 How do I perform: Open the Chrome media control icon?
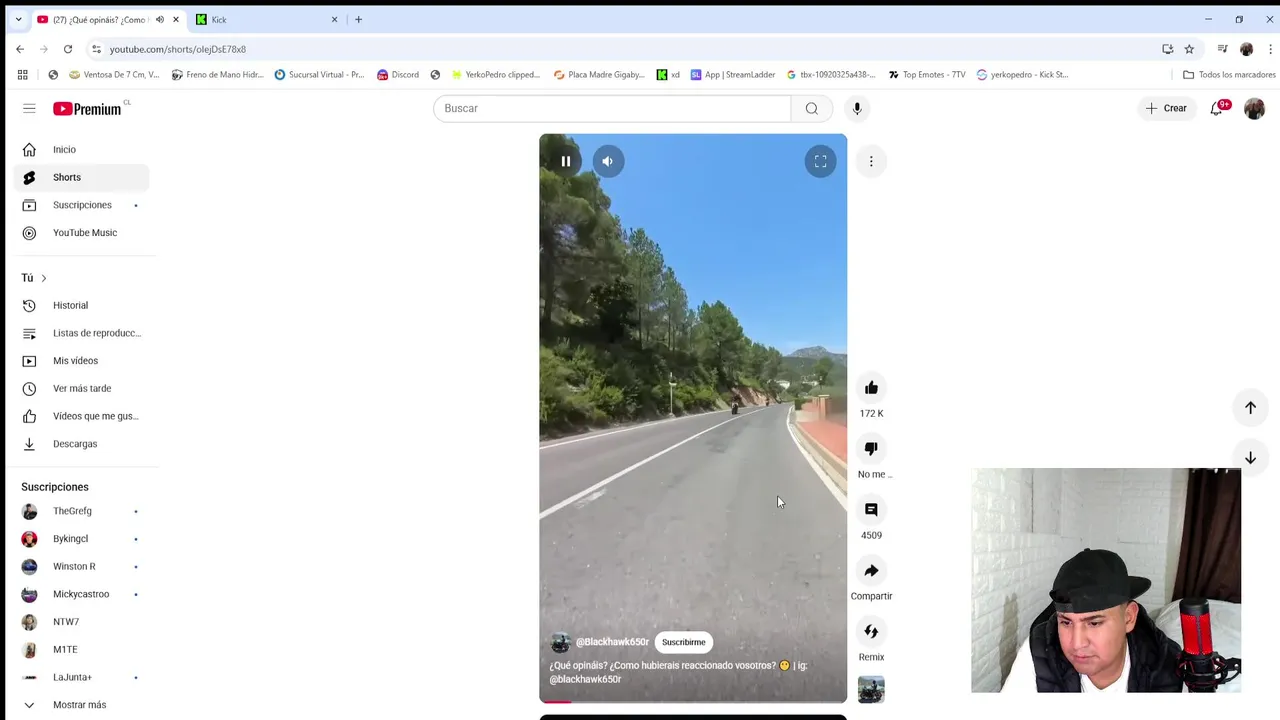tap(1222, 49)
